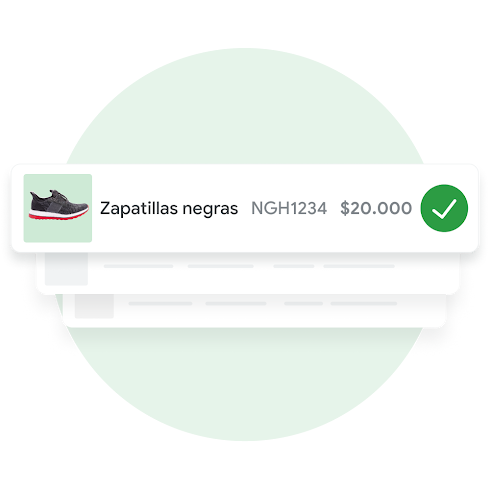The image size is (490, 490).
Task: Click third short placeholder line in second card
Action: (294, 266)
